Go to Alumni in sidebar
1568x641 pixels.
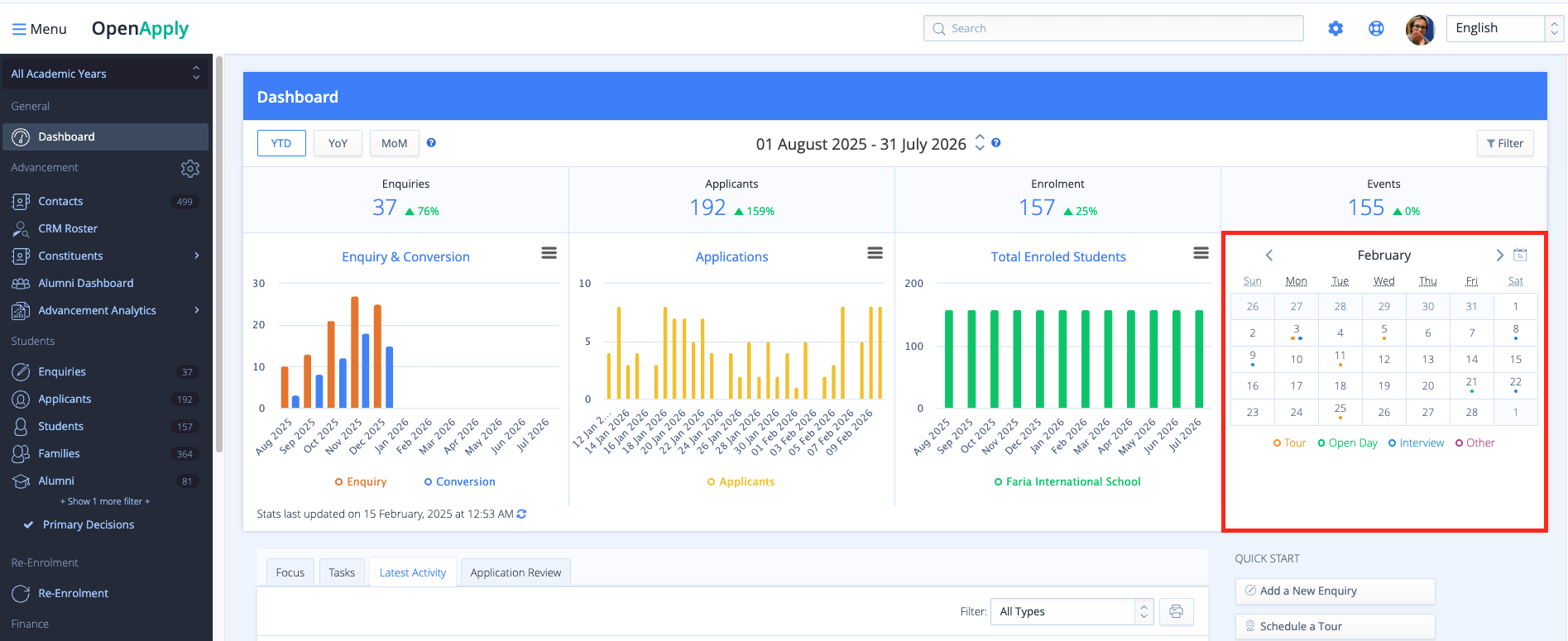click(x=56, y=481)
